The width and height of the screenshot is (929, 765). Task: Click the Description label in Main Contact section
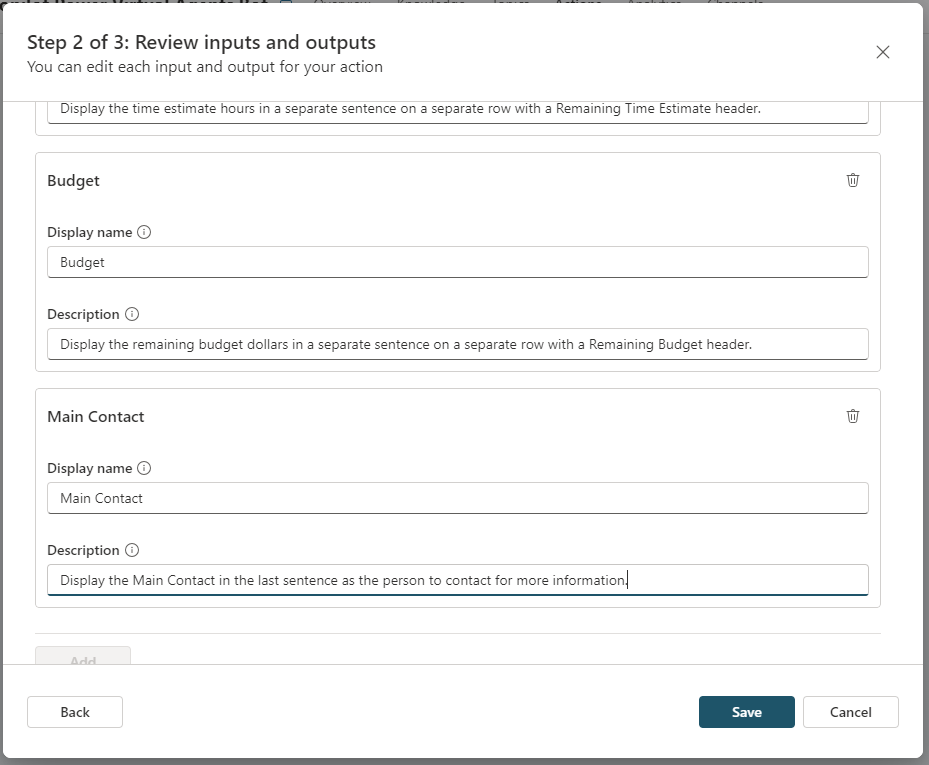[83, 550]
